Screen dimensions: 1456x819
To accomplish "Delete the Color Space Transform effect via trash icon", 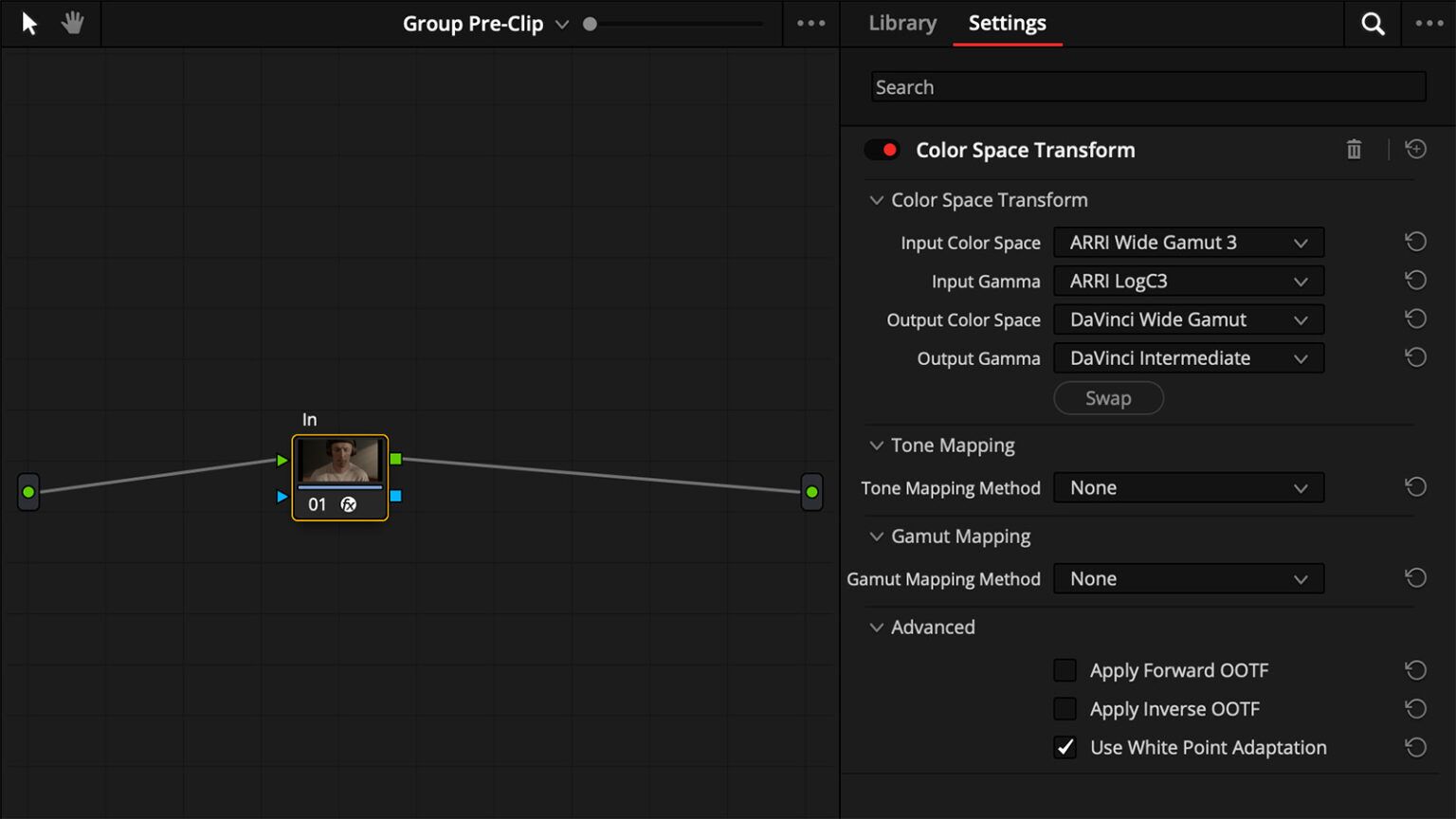I will click(x=1354, y=149).
